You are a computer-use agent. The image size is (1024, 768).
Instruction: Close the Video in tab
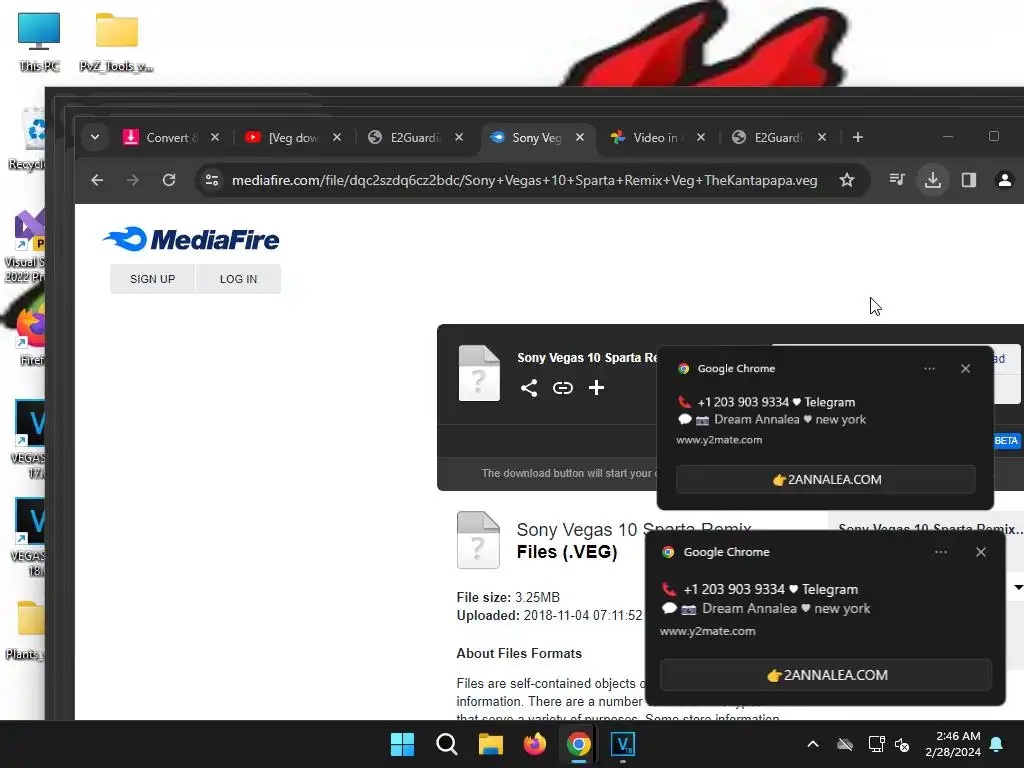(701, 137)
